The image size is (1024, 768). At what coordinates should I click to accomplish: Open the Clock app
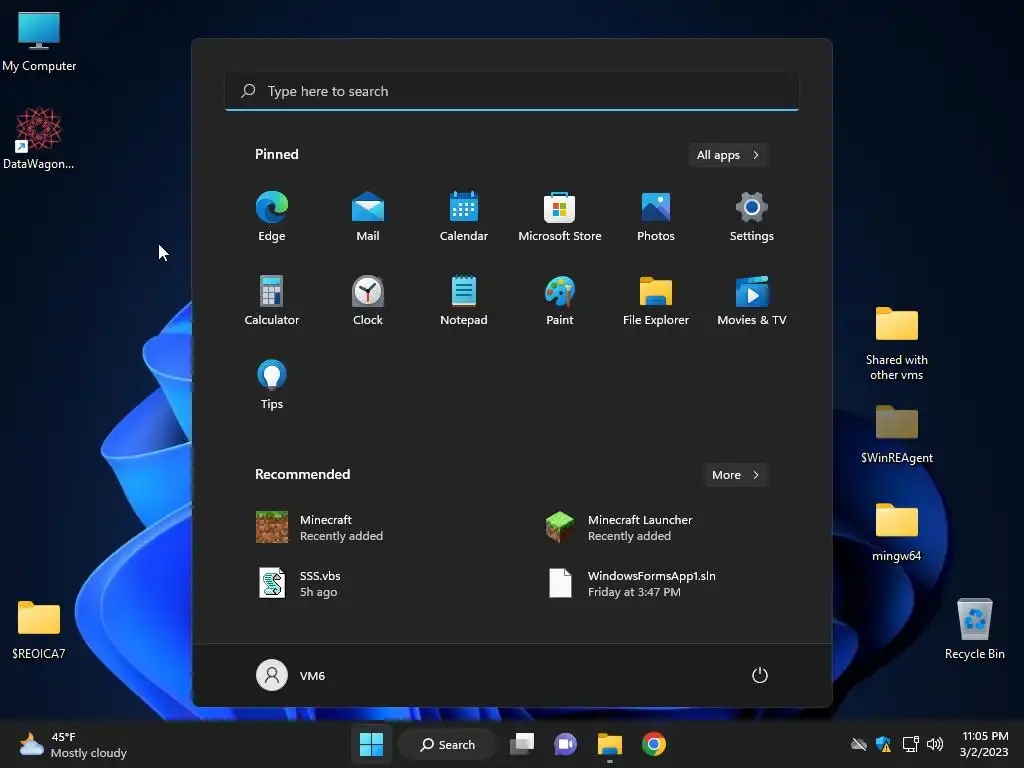pos(368,300)
